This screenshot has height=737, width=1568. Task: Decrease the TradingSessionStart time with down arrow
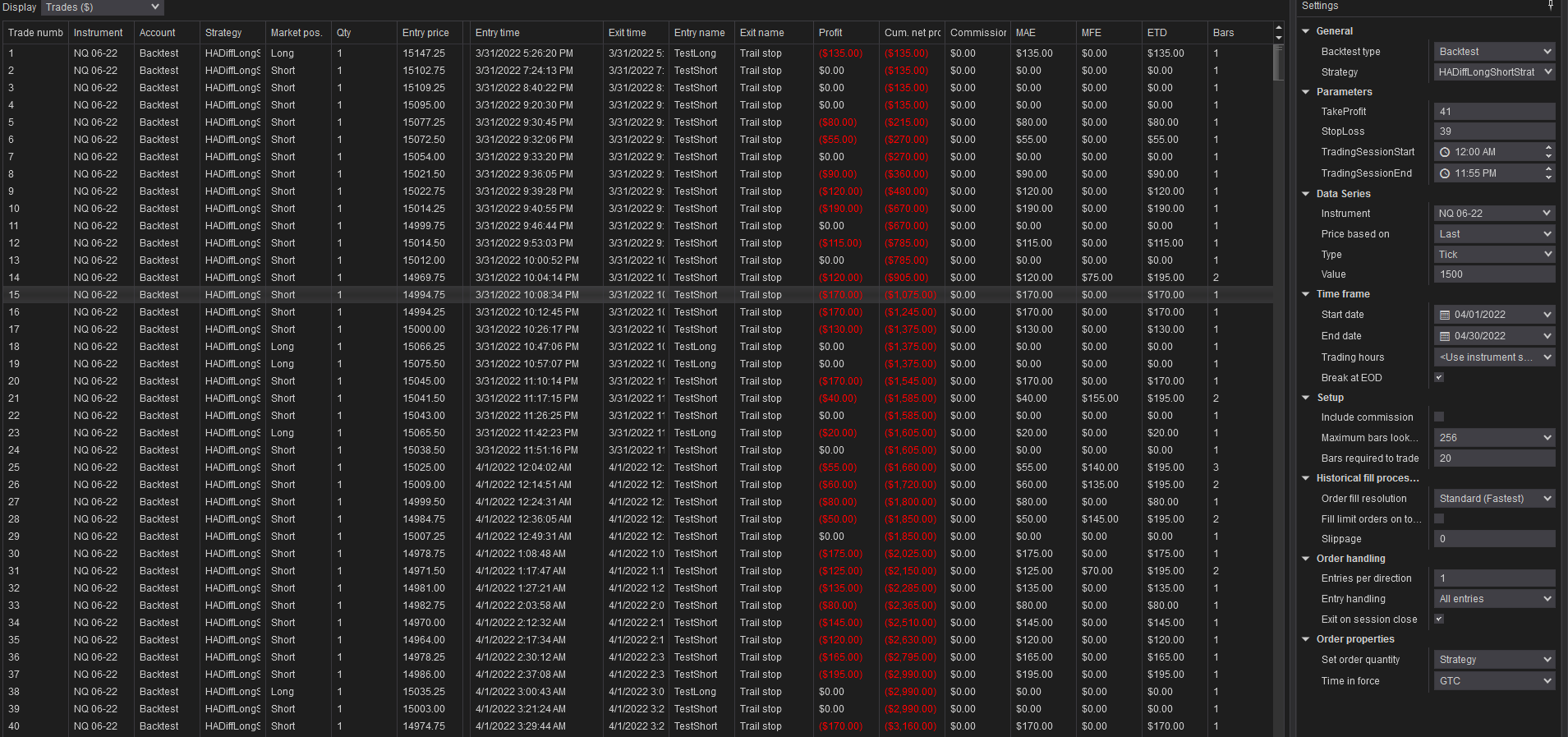1548,156
